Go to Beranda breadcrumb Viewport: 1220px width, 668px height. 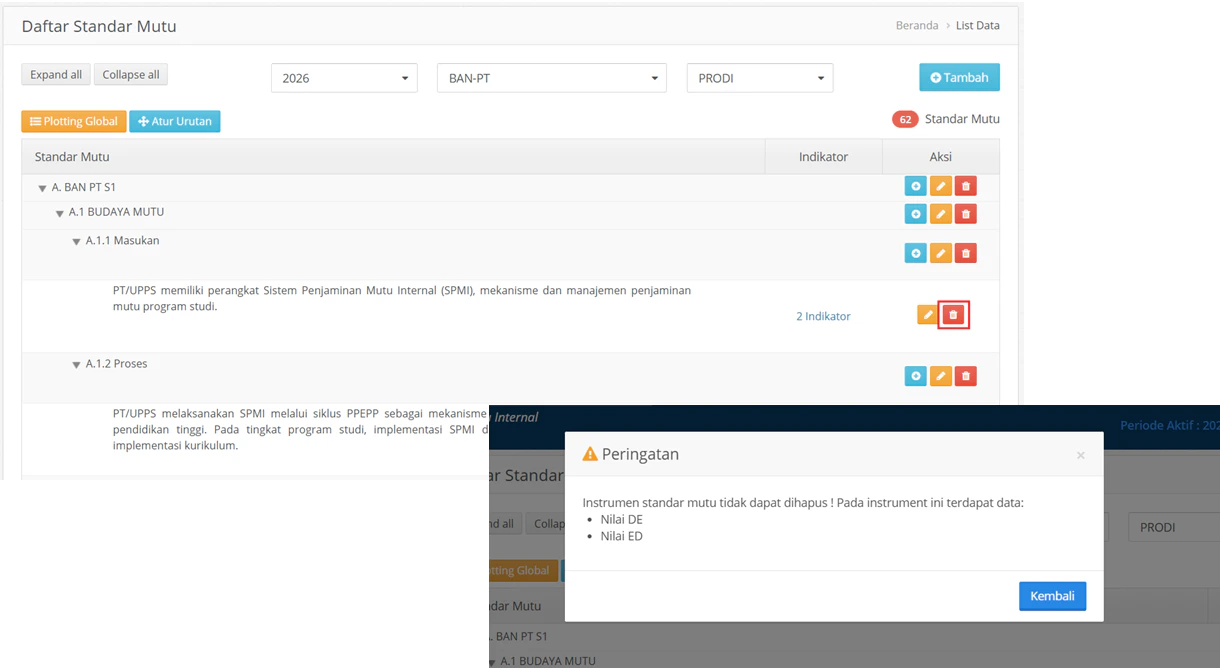point(917,25)
